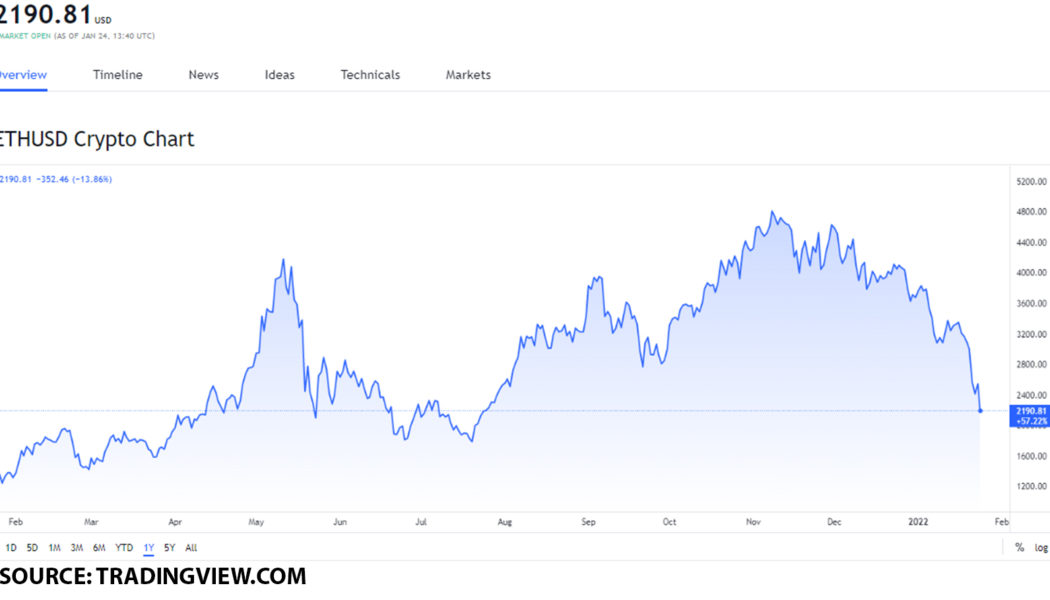Toggle percentage scale on chart
The width and height of the screenshot is (1050, 600).
click(1019, 548)
